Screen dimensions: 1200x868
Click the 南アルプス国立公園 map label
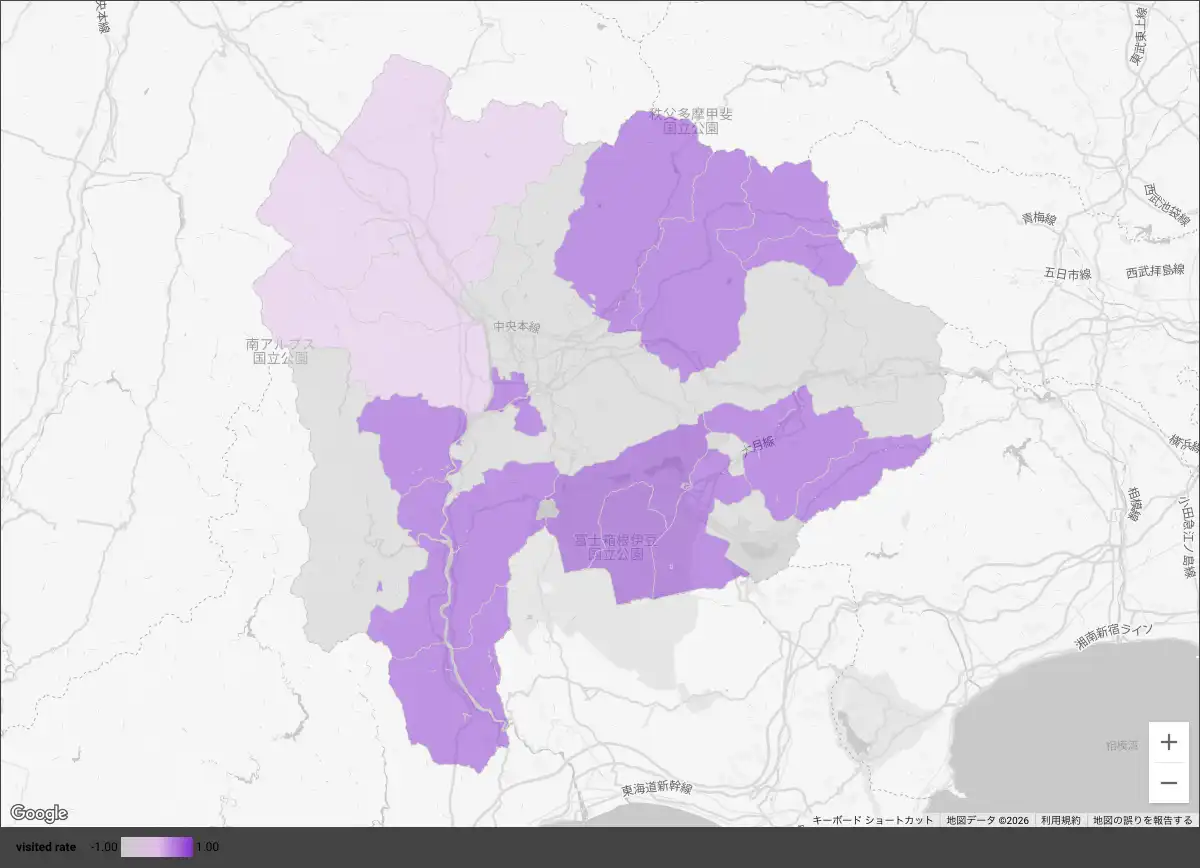280,350
